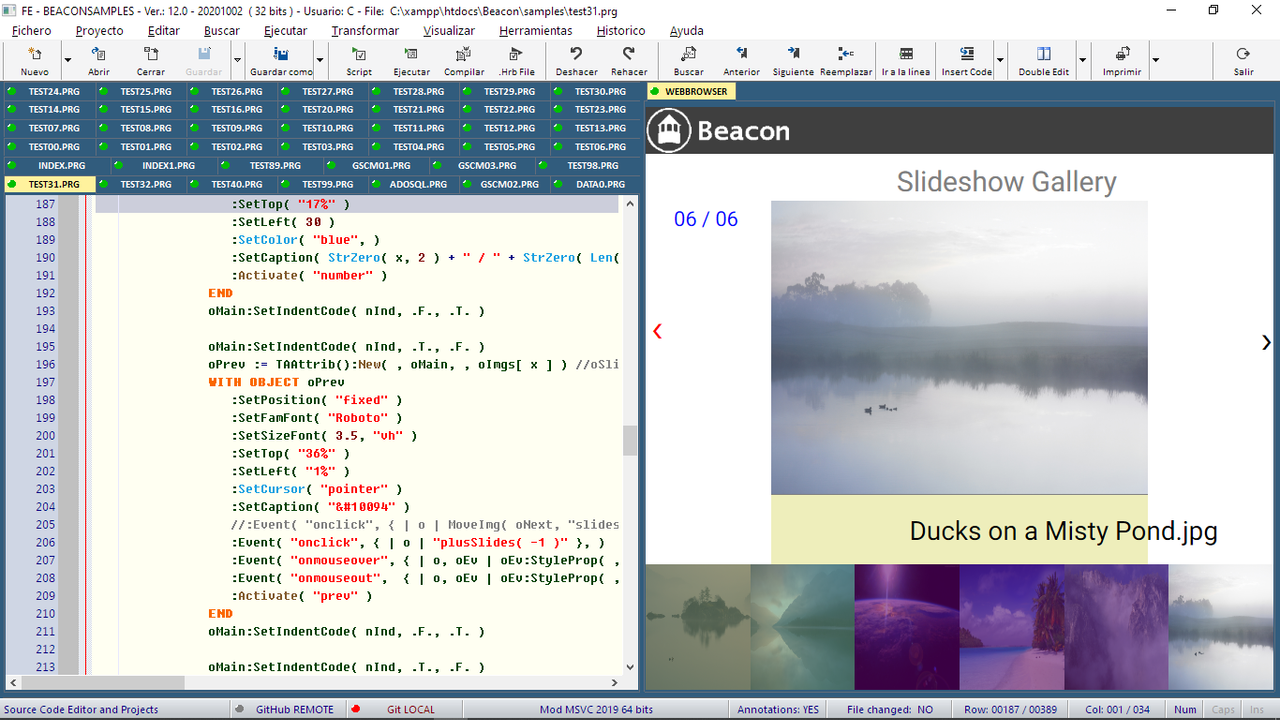This screenshot has height=720, width=1280.
Task: Click the Cerrar toolbar icon
Action: tap(151, 54)
